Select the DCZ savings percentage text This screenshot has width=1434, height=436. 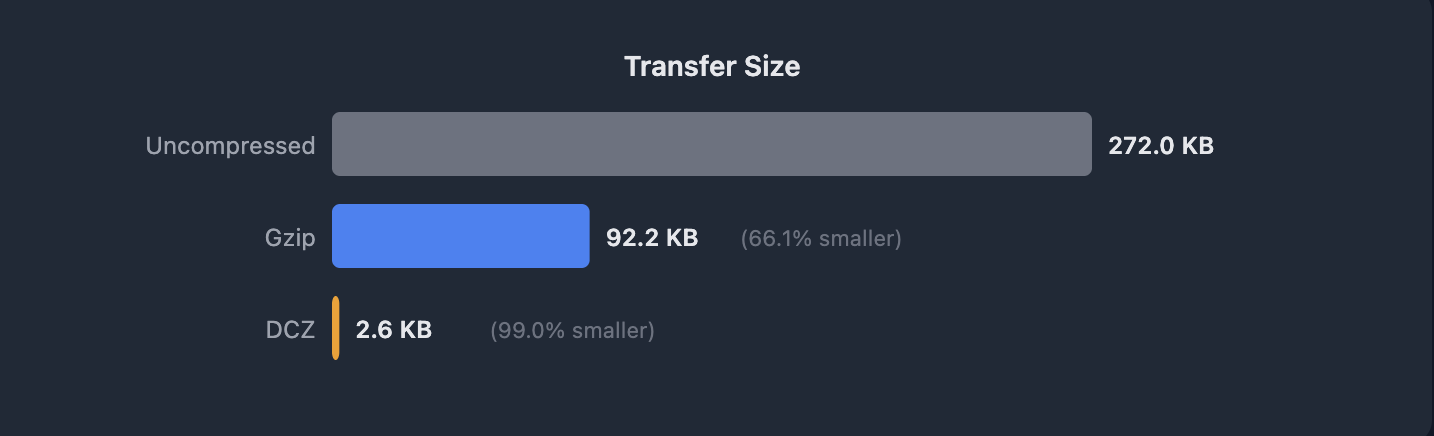[572, 331]
